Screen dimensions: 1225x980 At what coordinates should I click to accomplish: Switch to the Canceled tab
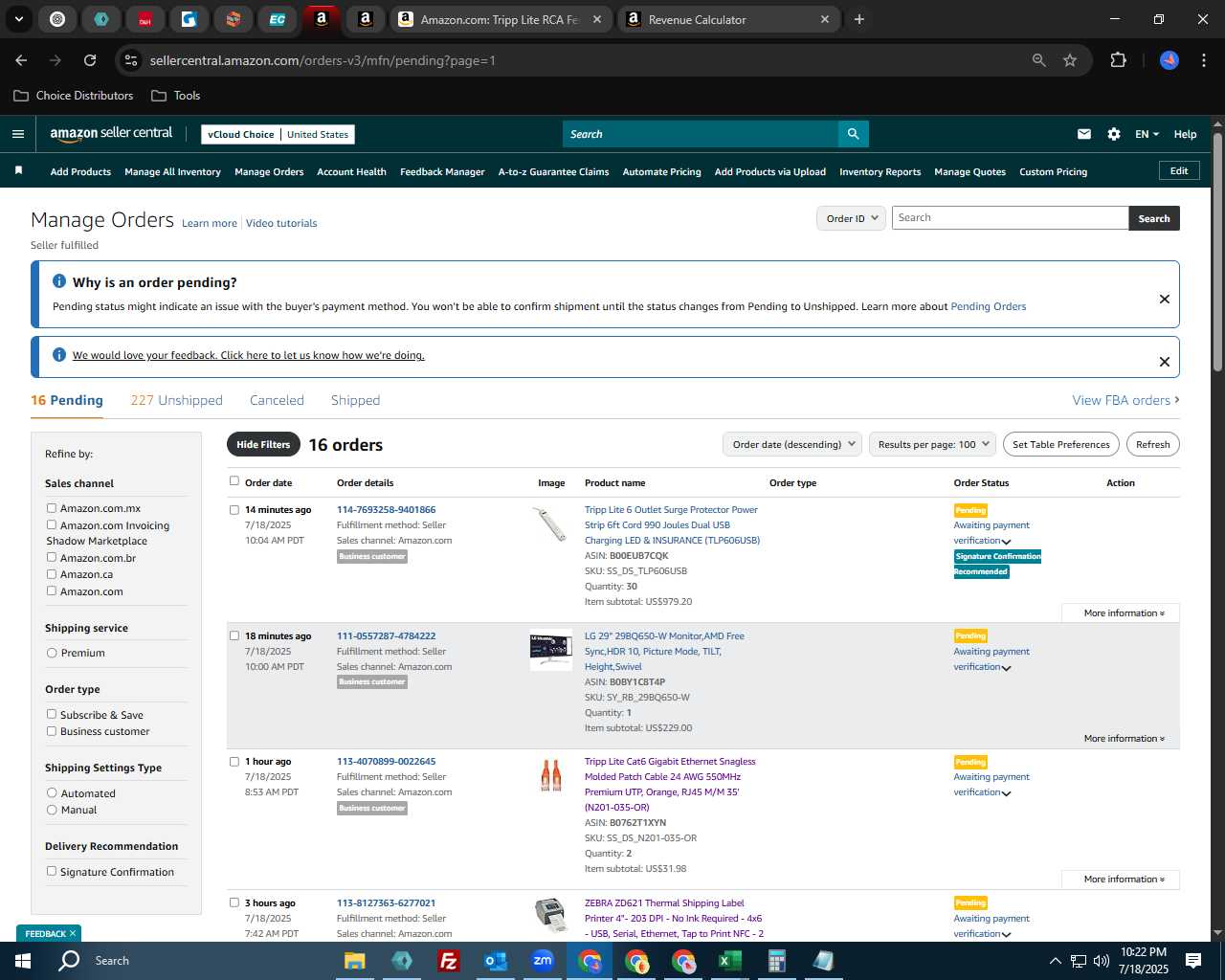click(x=277, y=400)
